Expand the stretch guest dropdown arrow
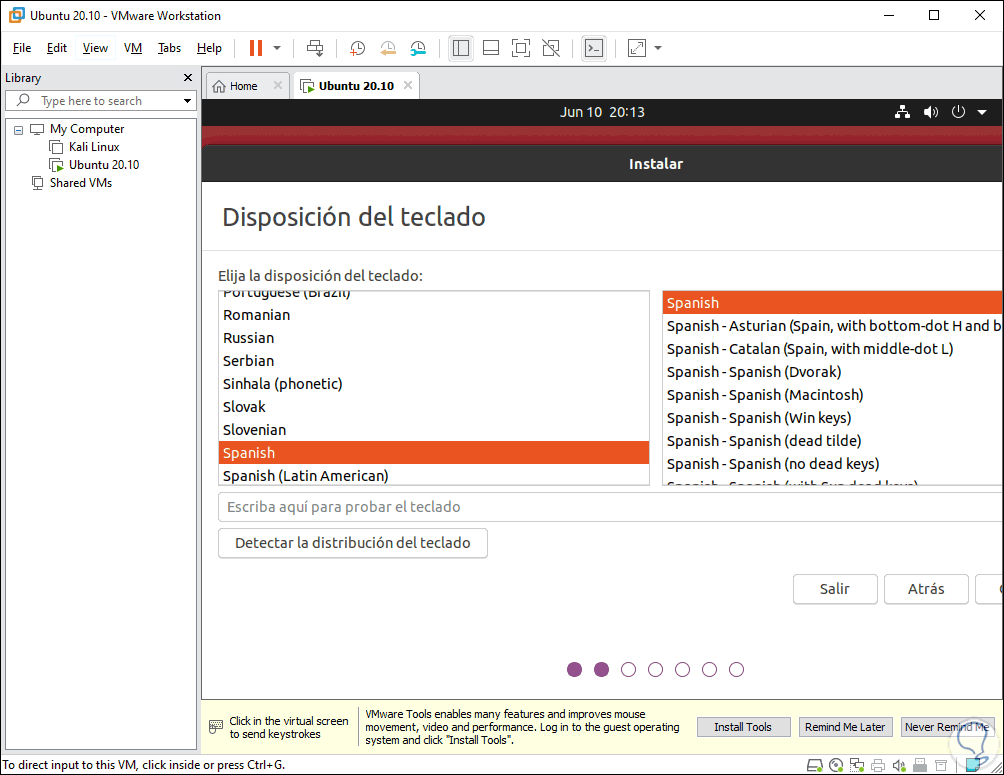Screen dimensions: 1004x775 pos(658,48)
